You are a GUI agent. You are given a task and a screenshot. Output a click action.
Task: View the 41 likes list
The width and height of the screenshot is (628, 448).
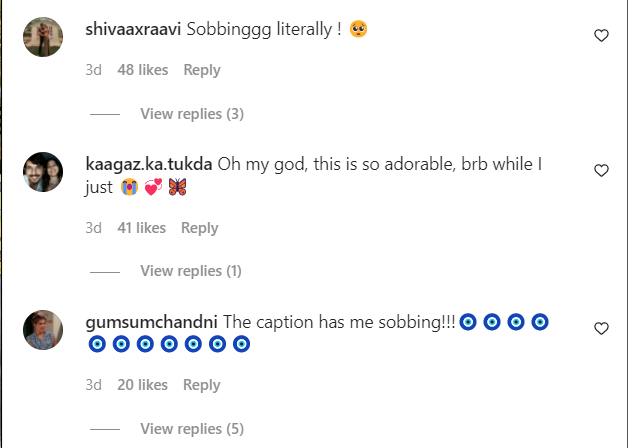141,228
